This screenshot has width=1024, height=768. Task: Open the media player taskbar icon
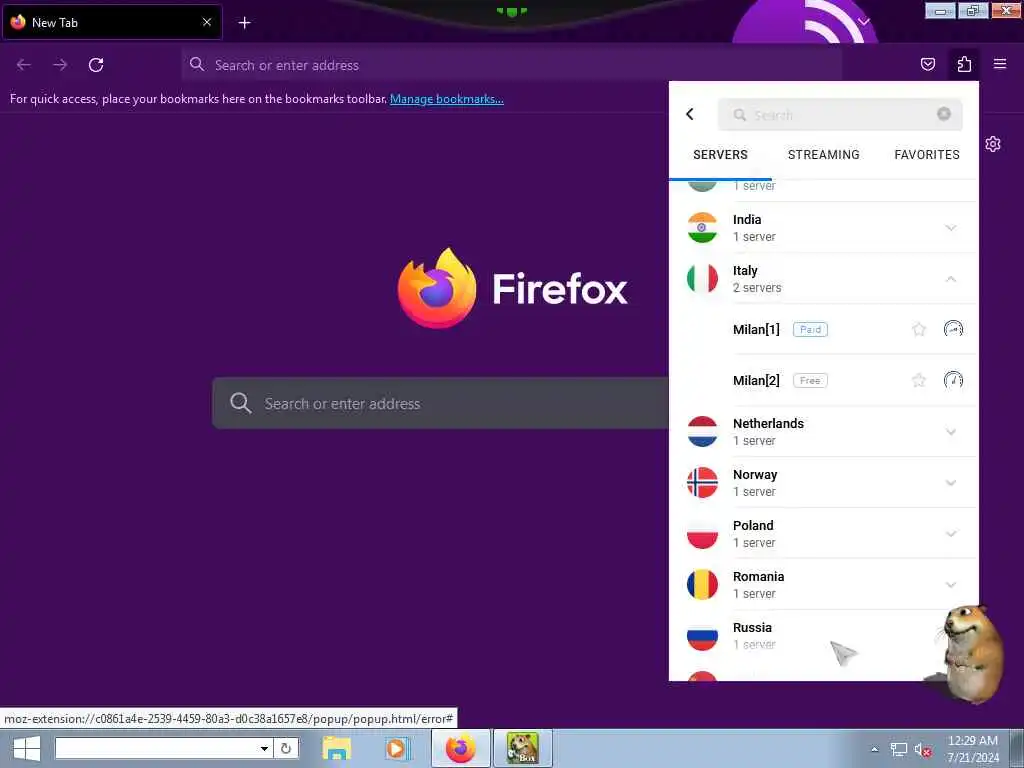396,748
